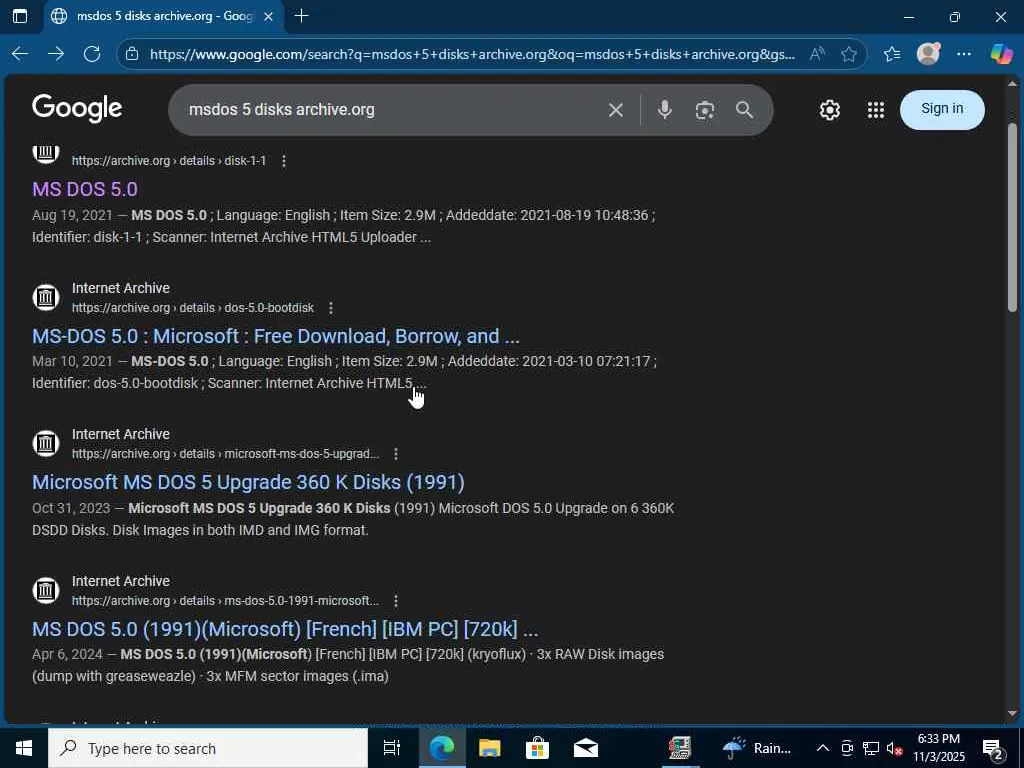1024x768 pixels.
Task: Open the Google apps grid
Action: click(x=876, y=110)
